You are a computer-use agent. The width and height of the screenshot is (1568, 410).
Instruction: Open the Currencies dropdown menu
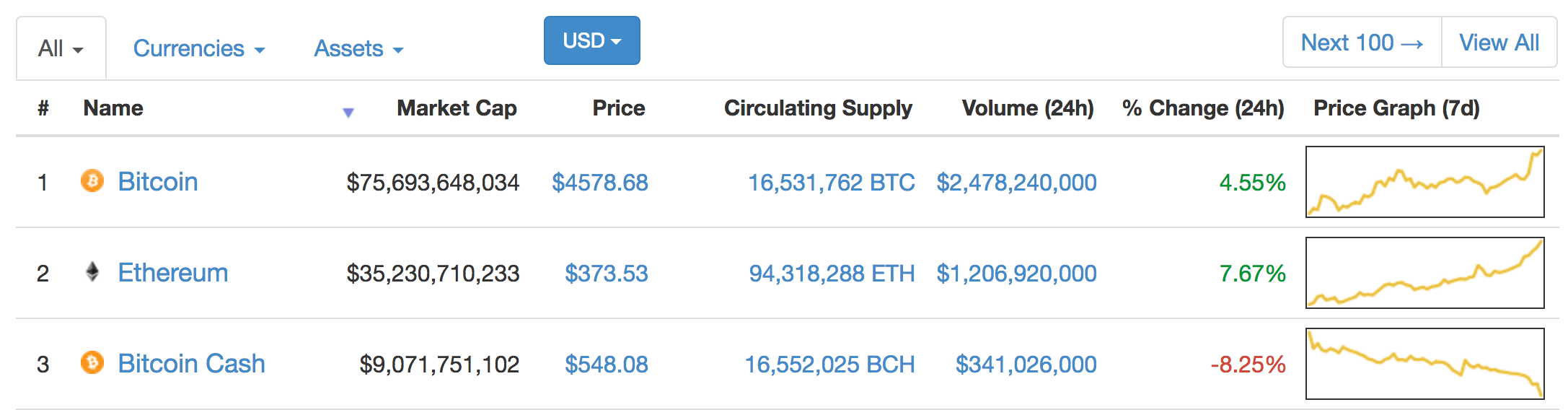[199, 48]
